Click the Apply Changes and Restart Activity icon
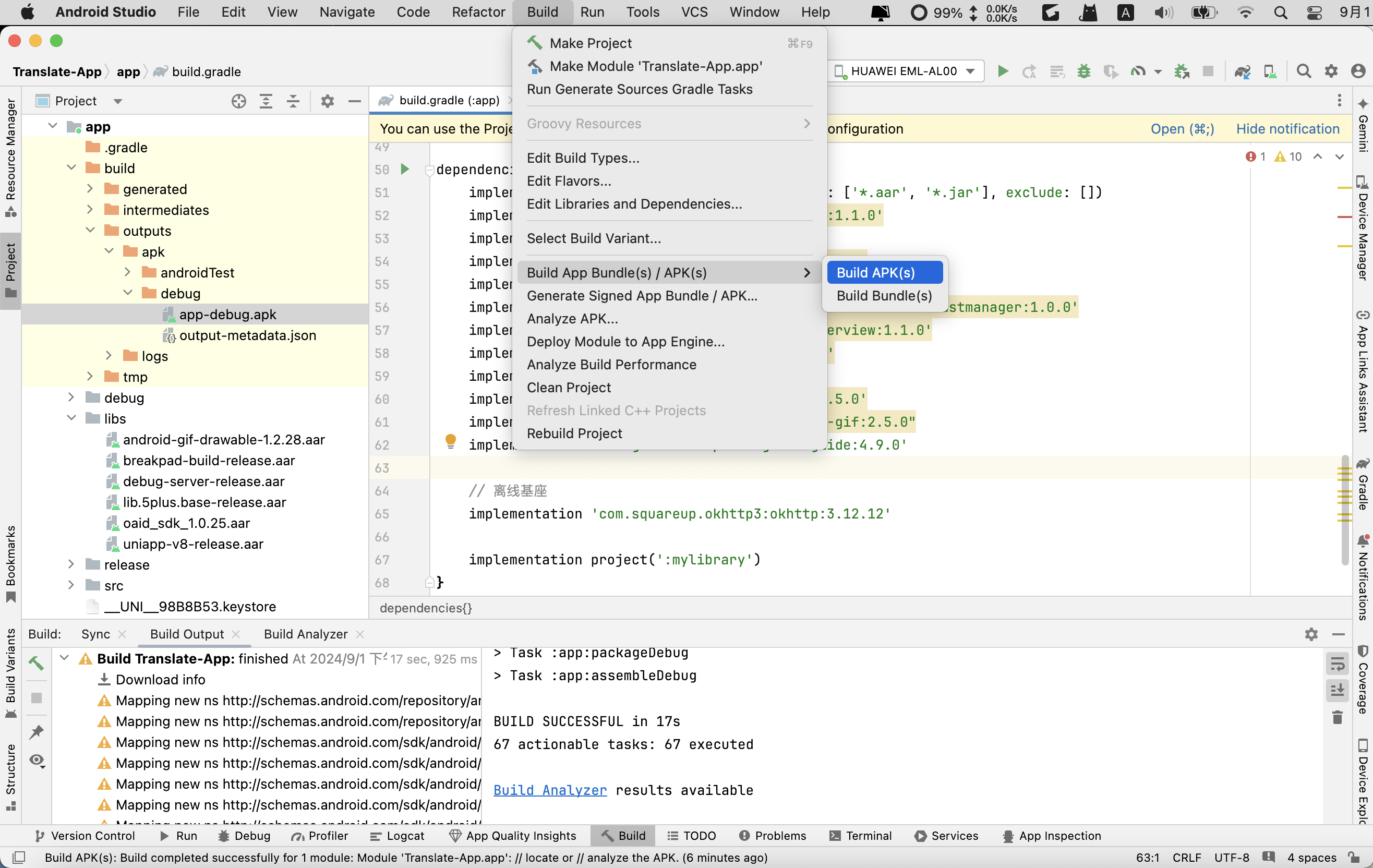This screenshot has width=1373, height=868. [x=1029, y=71]
